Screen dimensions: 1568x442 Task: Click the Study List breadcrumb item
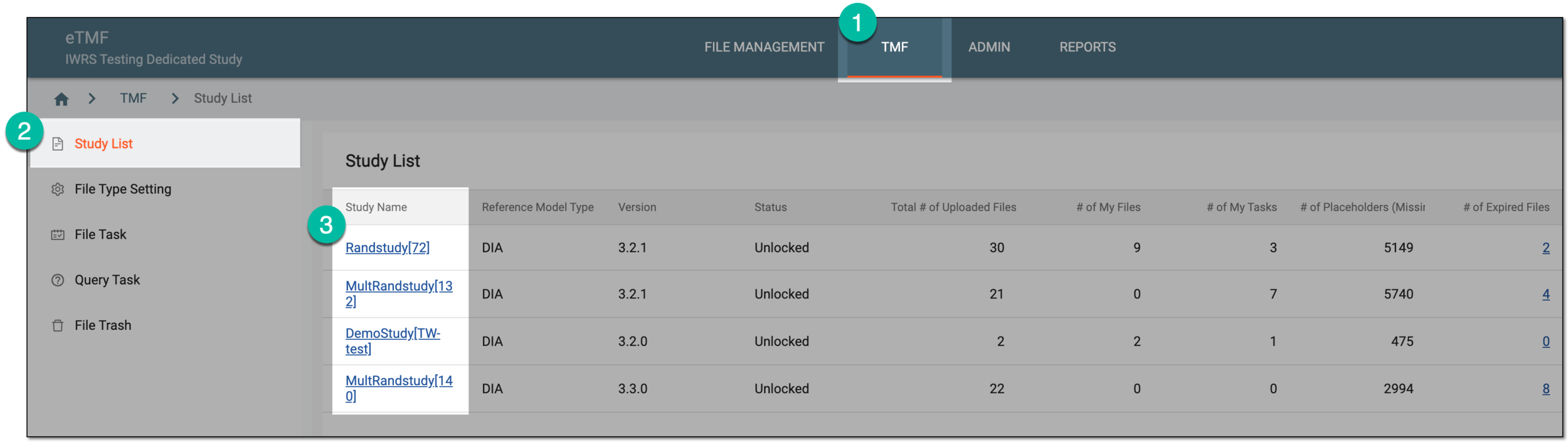(223, 98)
